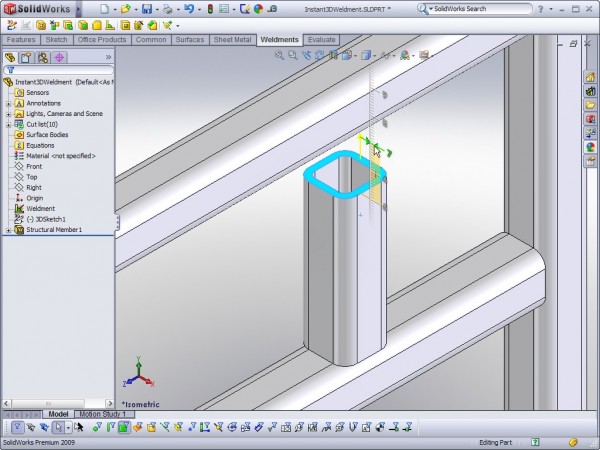Open the File Explorer task pane tab
This screenshot has height=450, width=600.
click(590, 104)
